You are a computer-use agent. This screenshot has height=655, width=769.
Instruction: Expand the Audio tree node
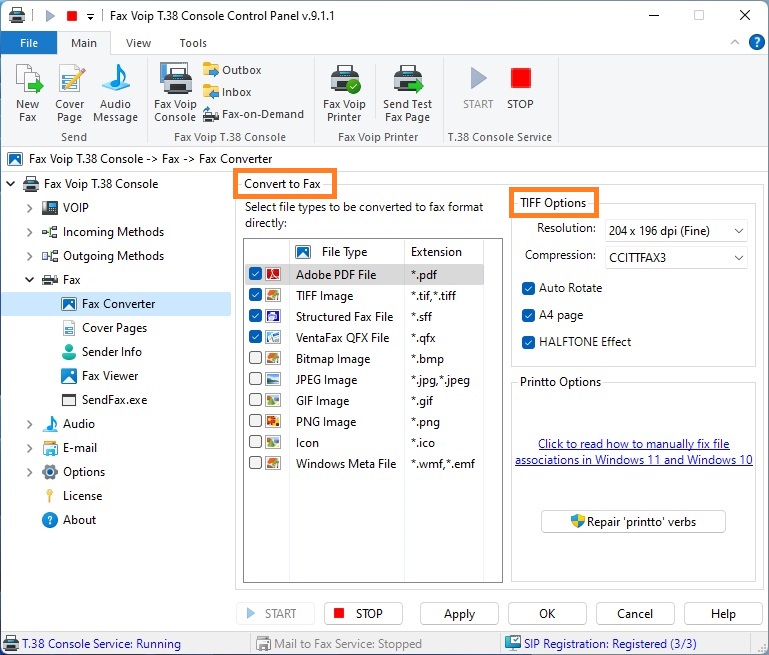coord(29,424)
